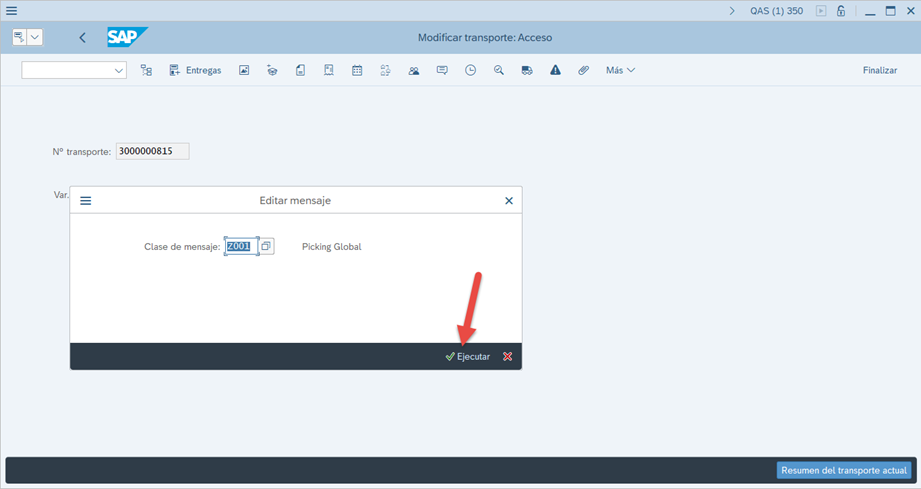Image resolution: width=921 pixels, height=489 pixels.
Task: Click the clock icon in toolbar
Action: point(470,71)
